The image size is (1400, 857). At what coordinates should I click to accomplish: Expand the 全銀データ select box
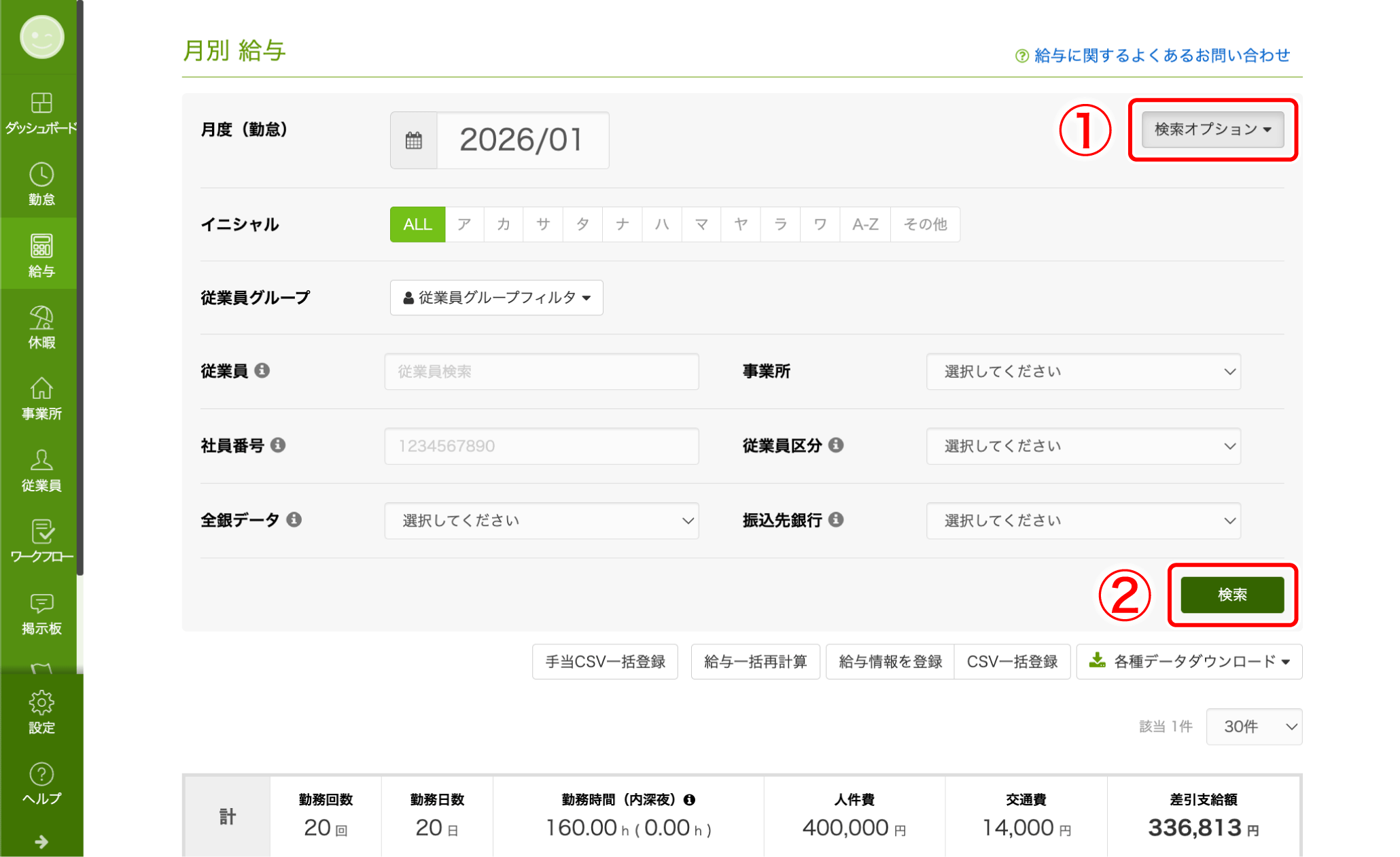tap(542, 521)
